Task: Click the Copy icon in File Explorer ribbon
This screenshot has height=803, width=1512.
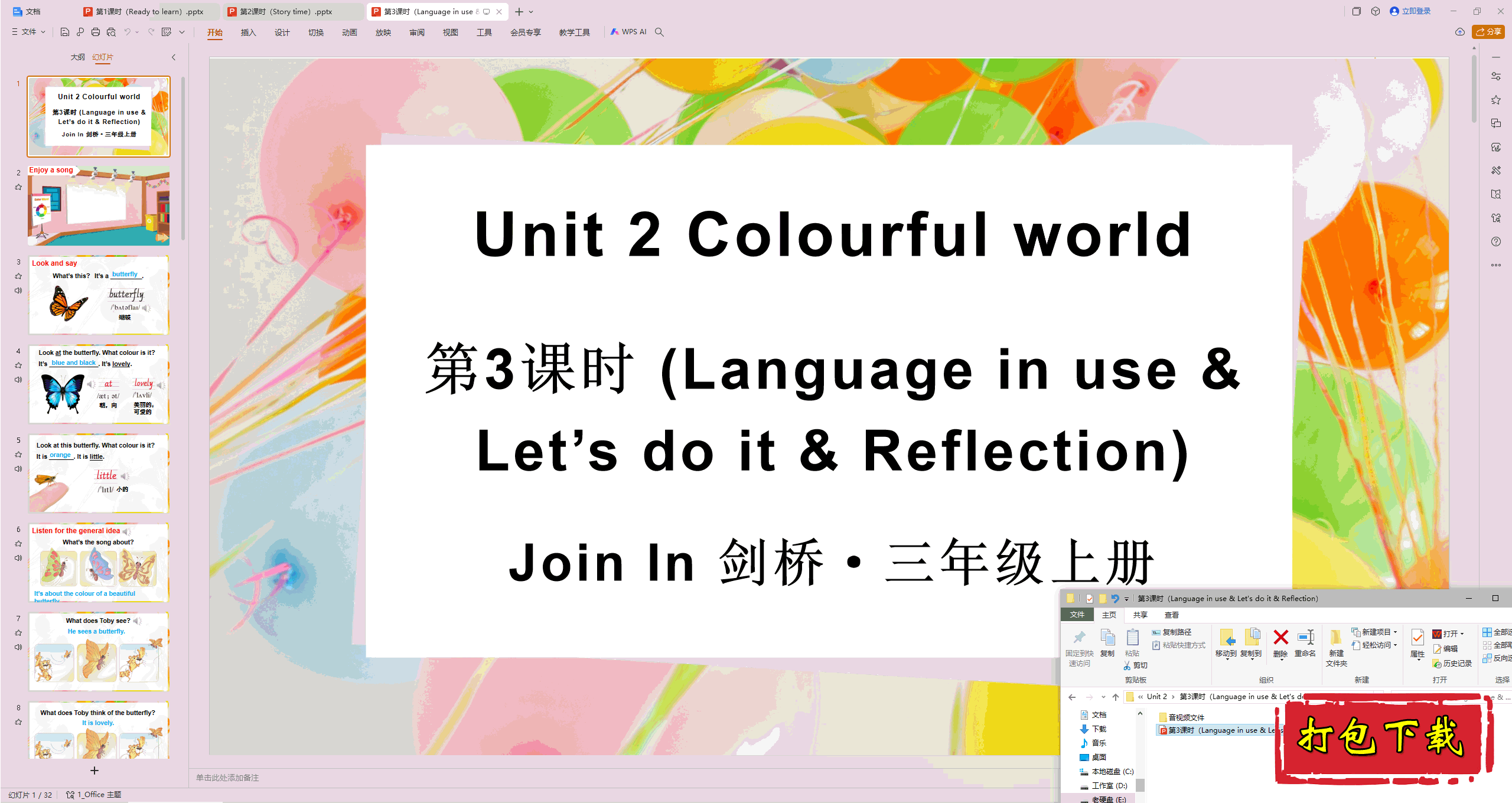Action: click(1107, 638)
